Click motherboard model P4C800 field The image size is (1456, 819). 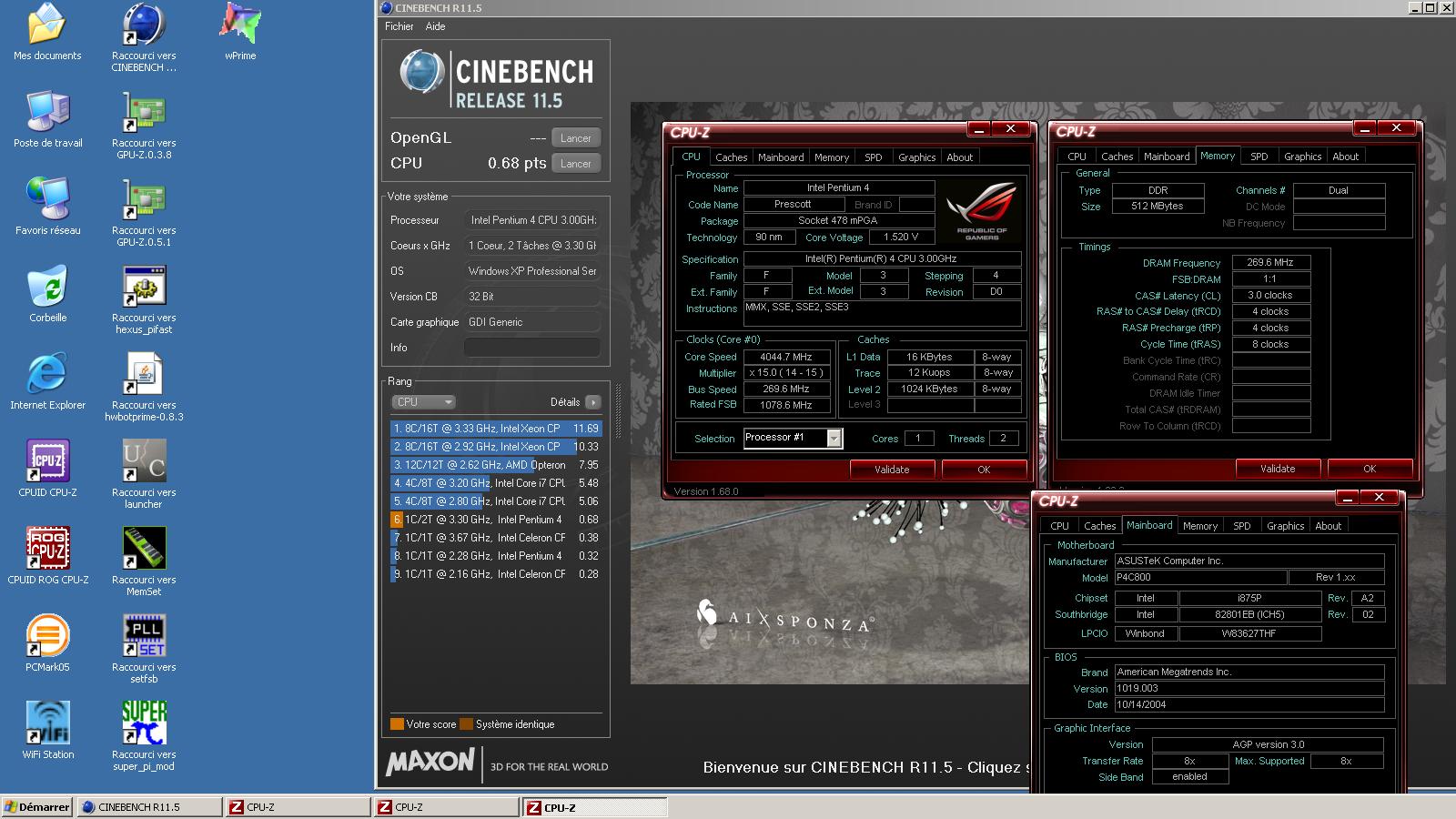point(1200,577)
